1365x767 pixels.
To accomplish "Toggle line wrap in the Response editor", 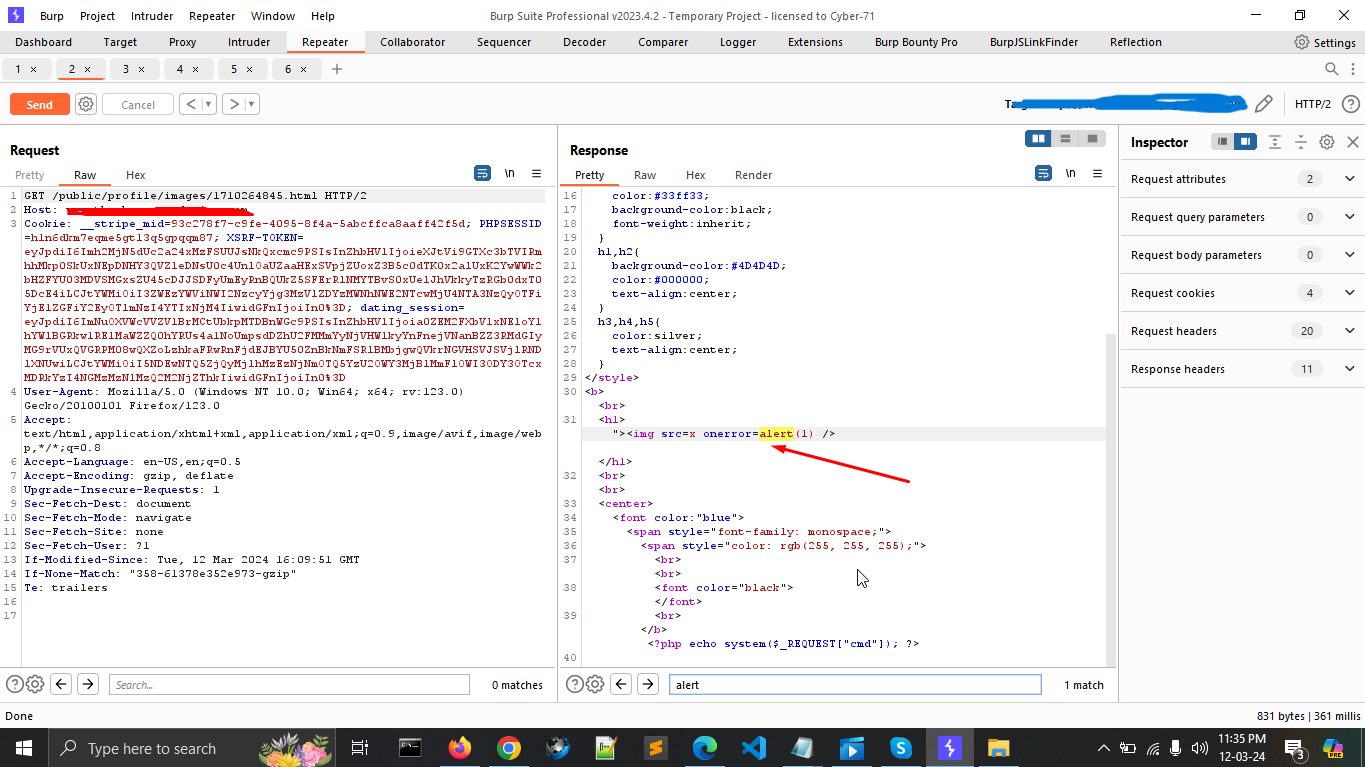I will coord(1043,173).
